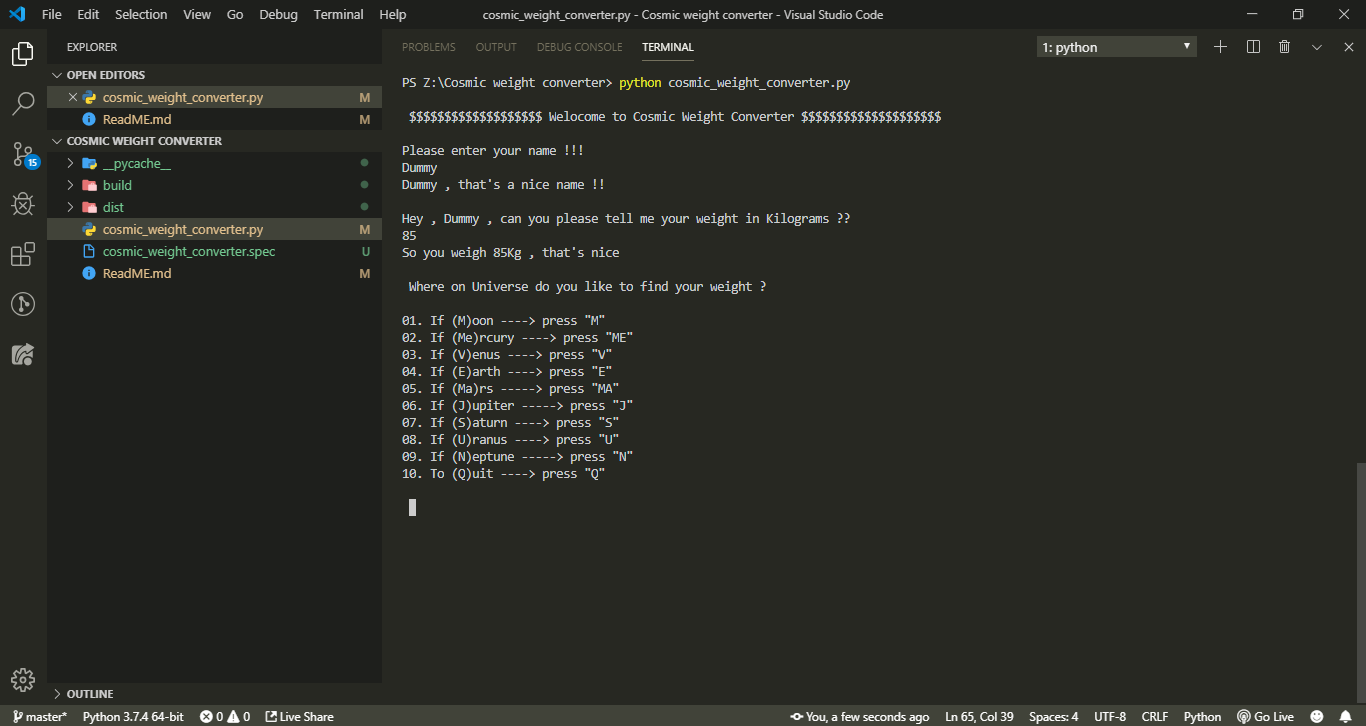Click the master branch indicator
The height and width of the screenshot is (726, 1366).
pos(39,716)
